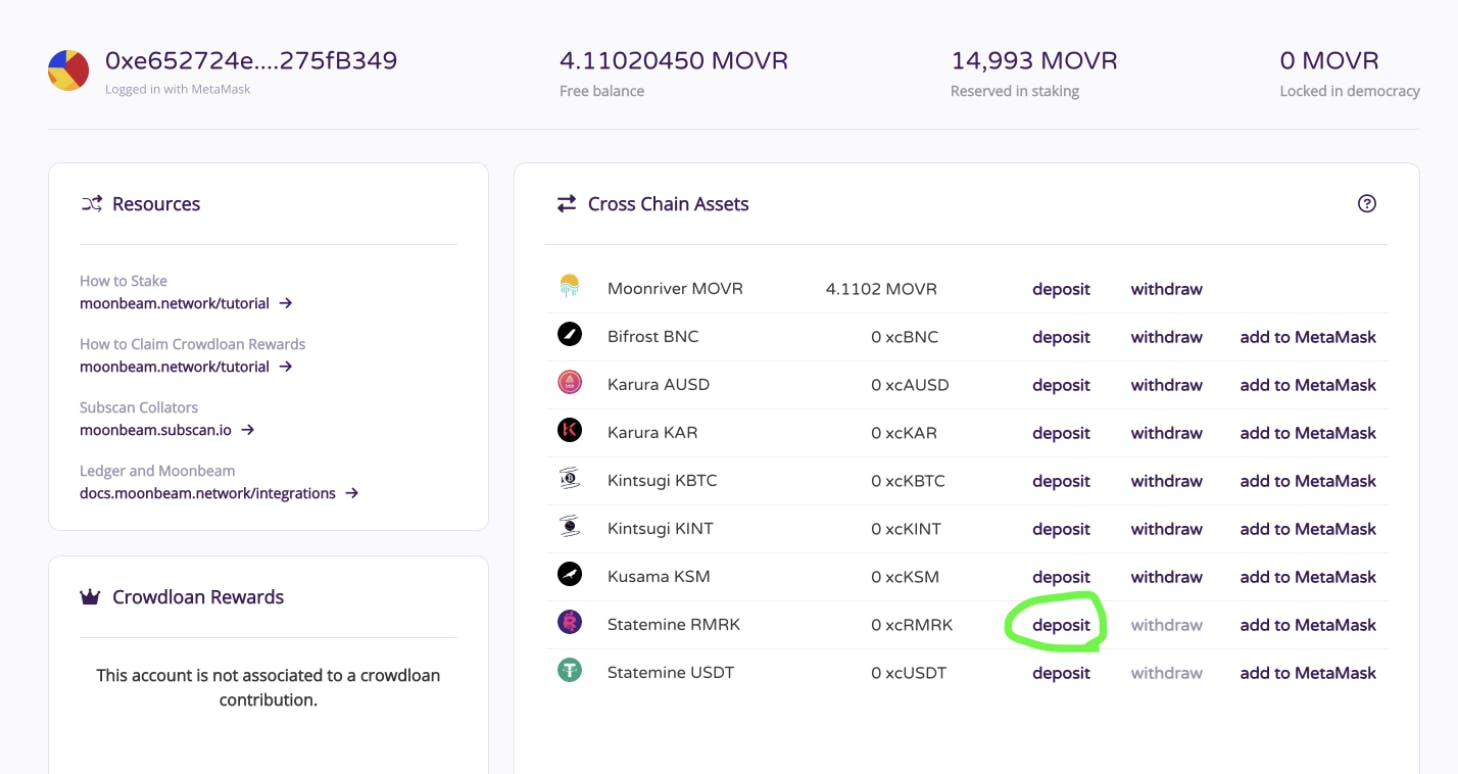The height and width of the screenshot is (774, 1458).
Task: Click the Logged in with MetaMask label
Action: click(178, 89)
